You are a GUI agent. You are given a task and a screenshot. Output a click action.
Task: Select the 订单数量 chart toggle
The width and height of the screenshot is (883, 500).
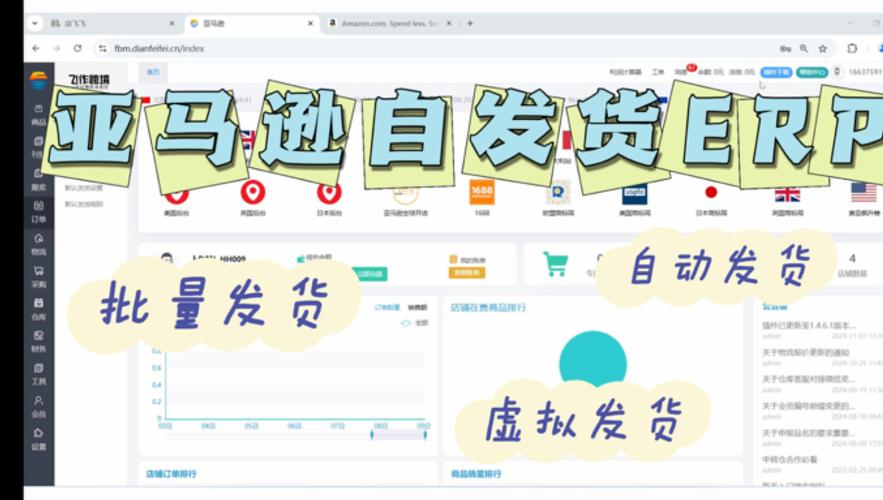pos(387,307)
